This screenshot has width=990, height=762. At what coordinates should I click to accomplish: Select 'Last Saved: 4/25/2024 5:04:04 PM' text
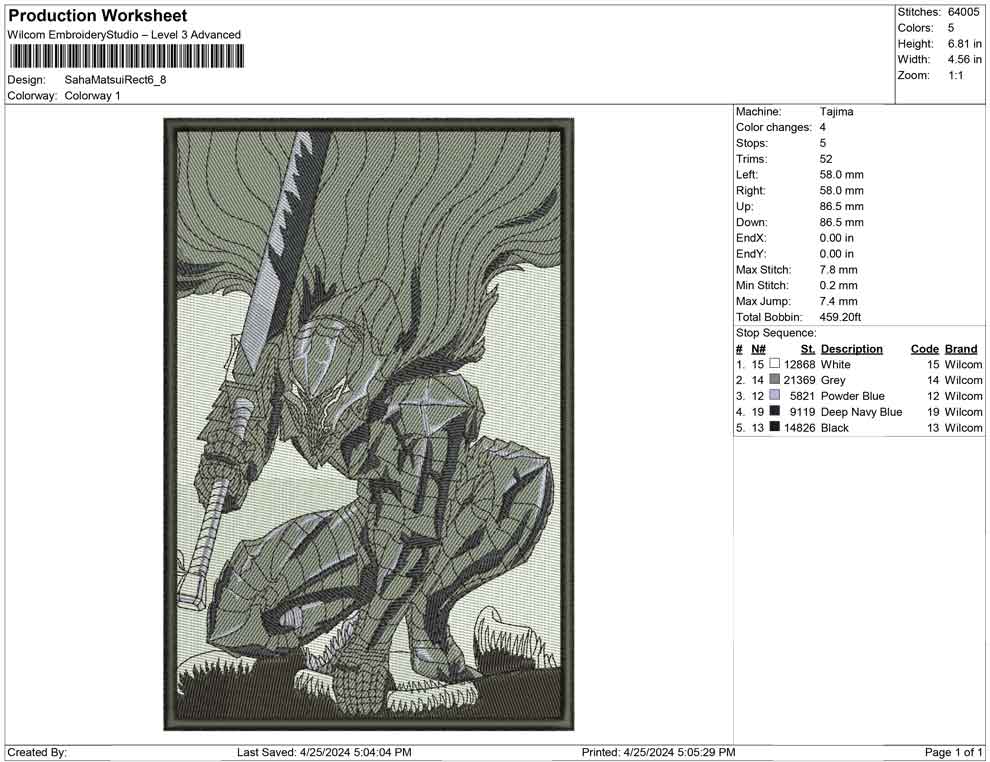(325, 752)
